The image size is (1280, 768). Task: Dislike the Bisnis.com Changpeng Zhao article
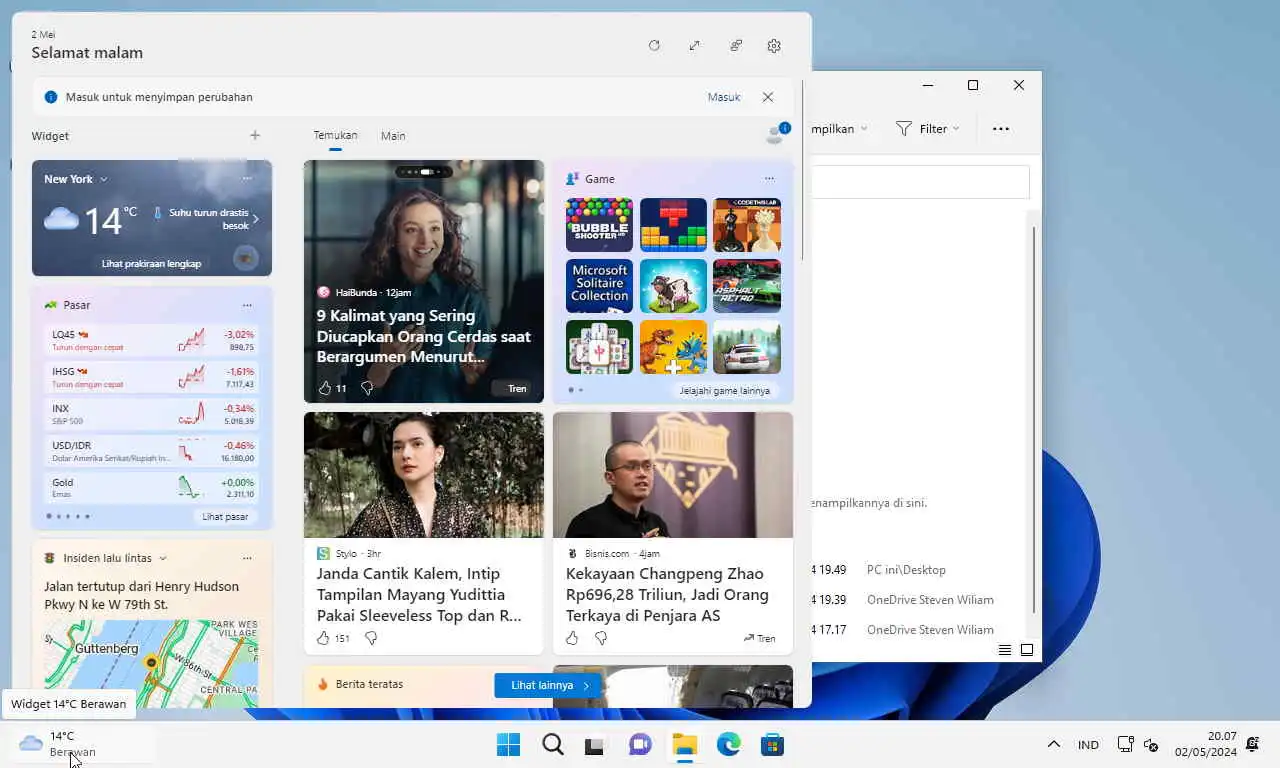(601, 638)
